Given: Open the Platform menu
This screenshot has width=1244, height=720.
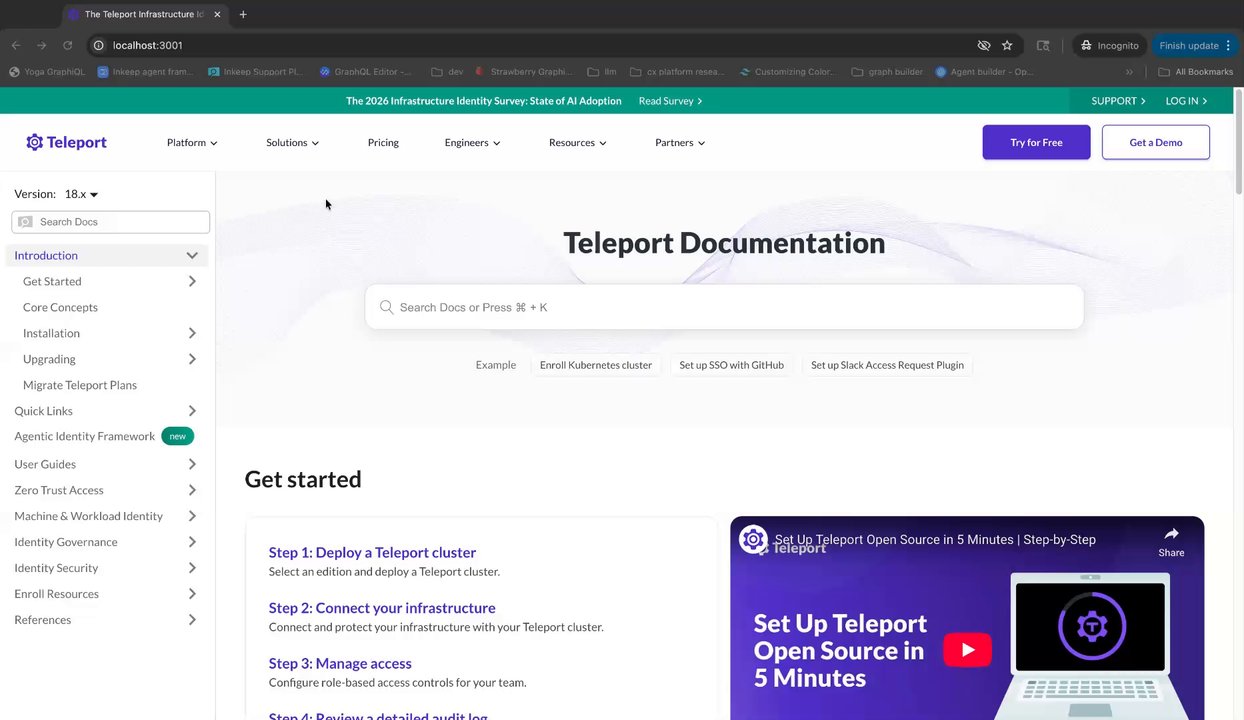Looking at the screenshot, I should (192, 142).
